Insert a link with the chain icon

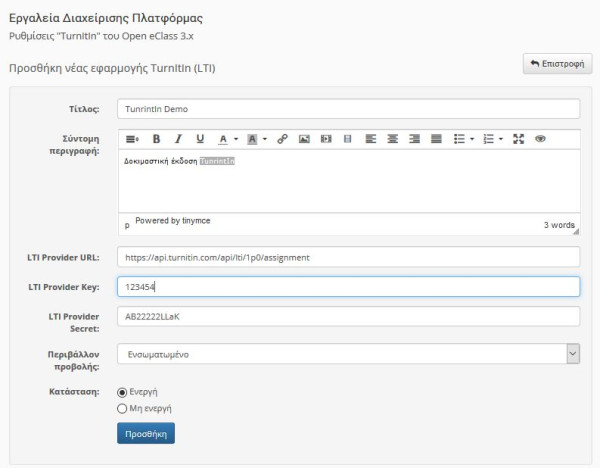(282, 139)
